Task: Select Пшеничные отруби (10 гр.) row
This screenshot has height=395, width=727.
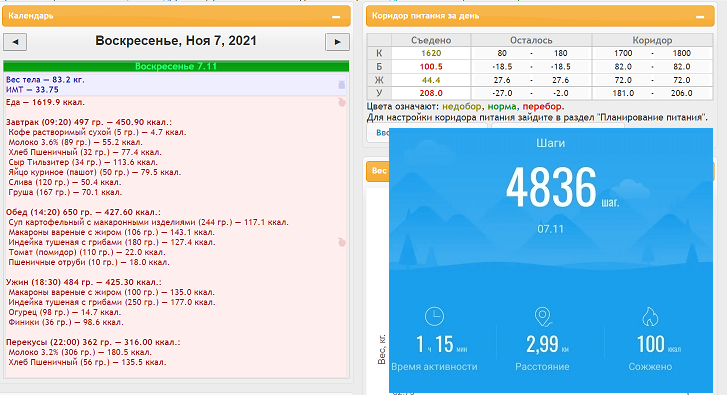Action: (89, 262)
